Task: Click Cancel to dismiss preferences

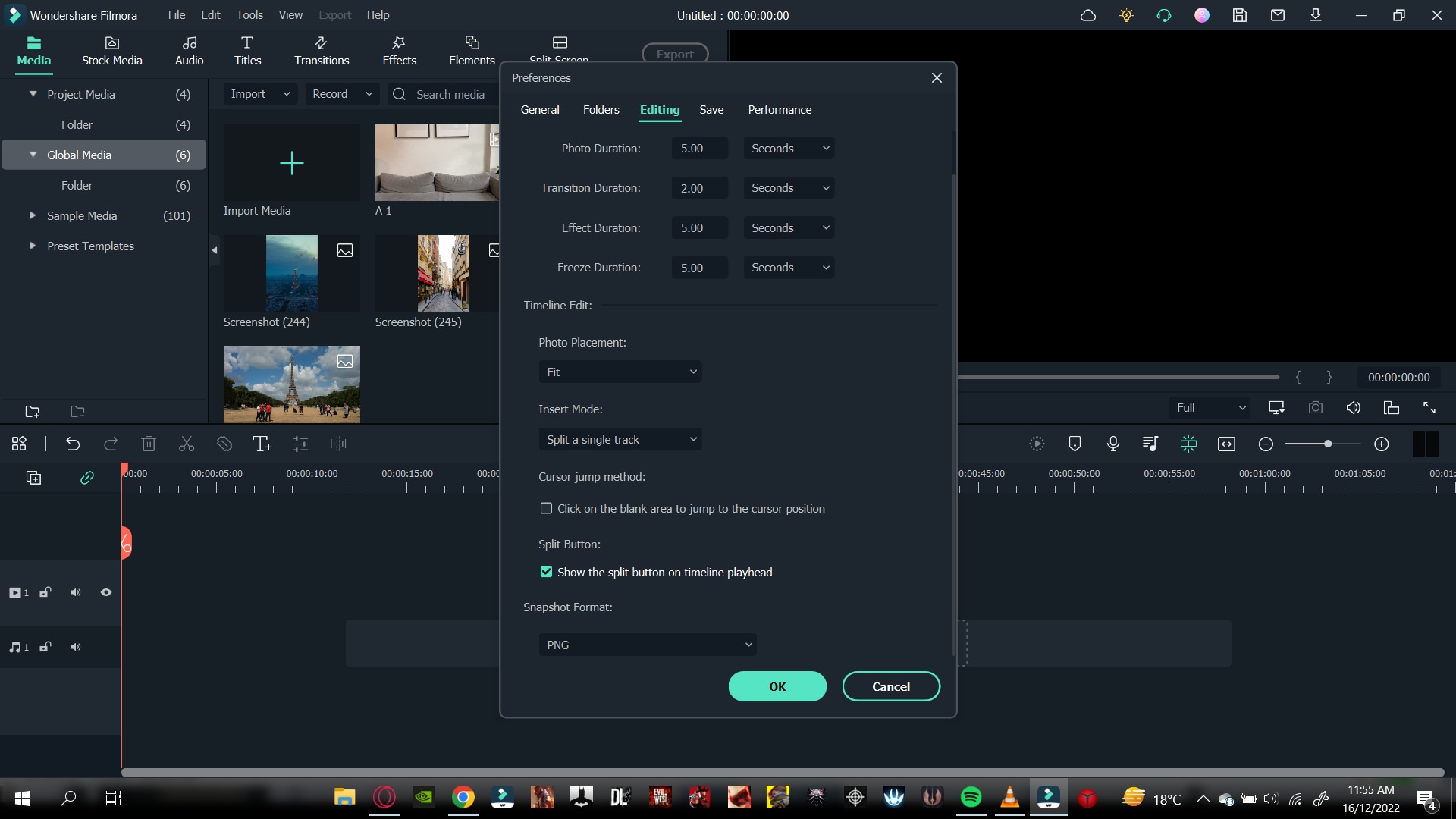Action: 891,686
